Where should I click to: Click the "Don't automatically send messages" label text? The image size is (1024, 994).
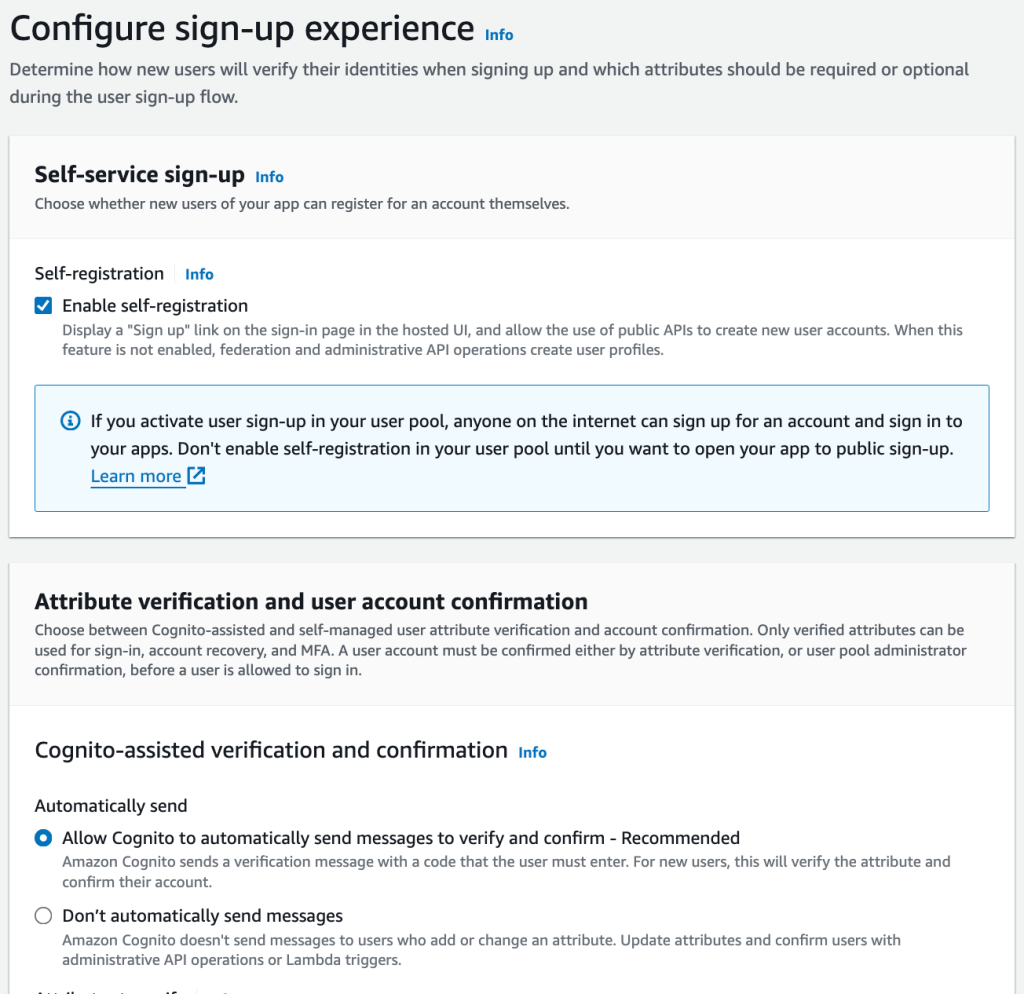(x=202, y=916)
